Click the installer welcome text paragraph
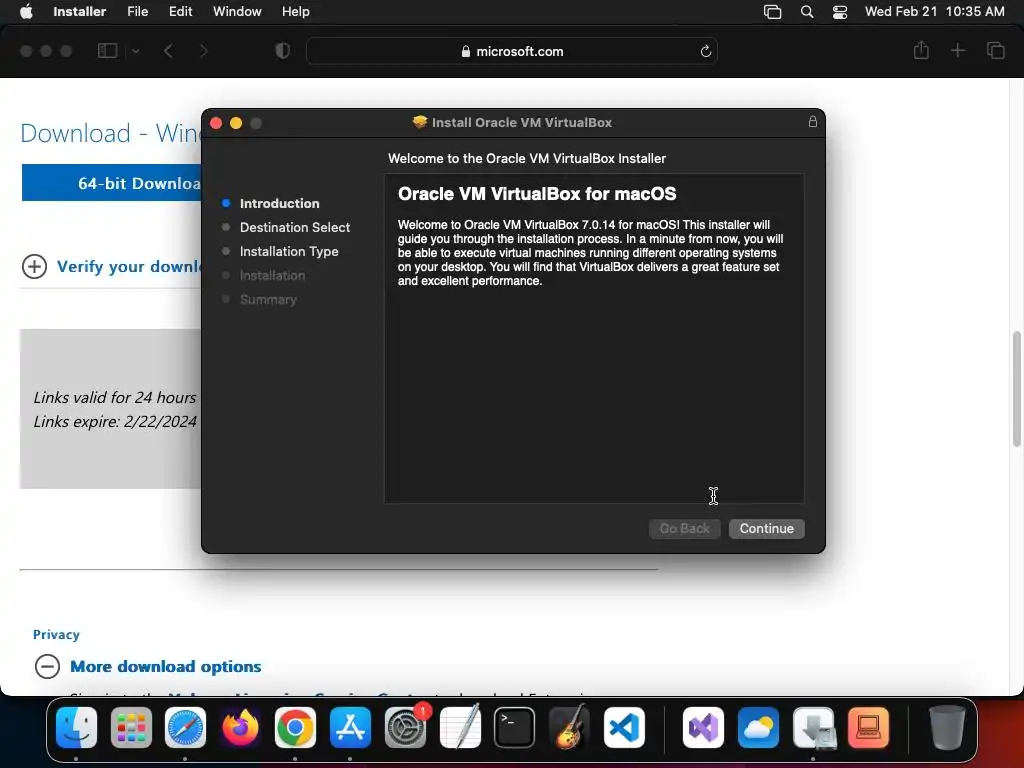 (590, 253)
